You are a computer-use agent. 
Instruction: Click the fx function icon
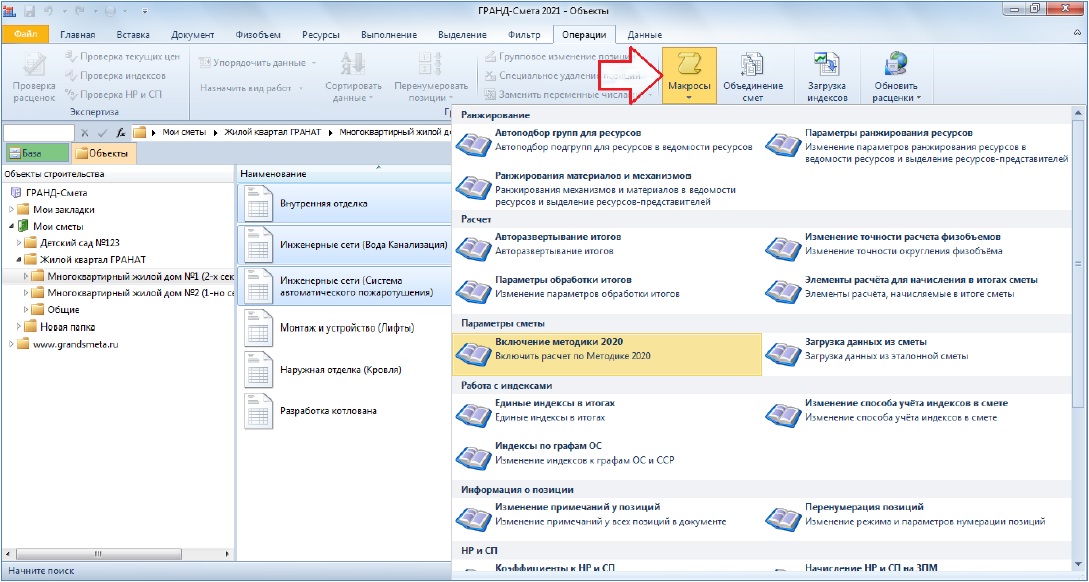[121, 132]
